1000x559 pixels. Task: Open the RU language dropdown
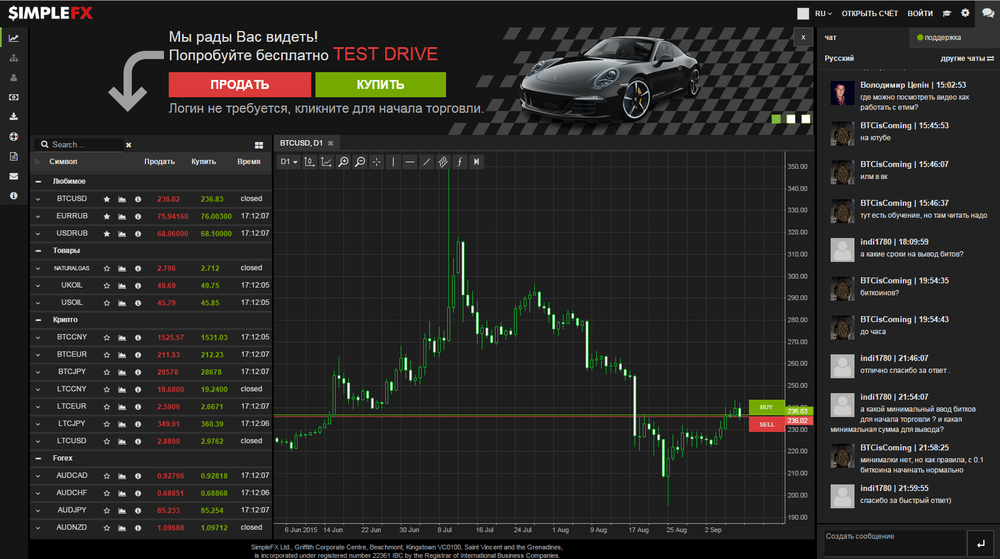[823, 13]
